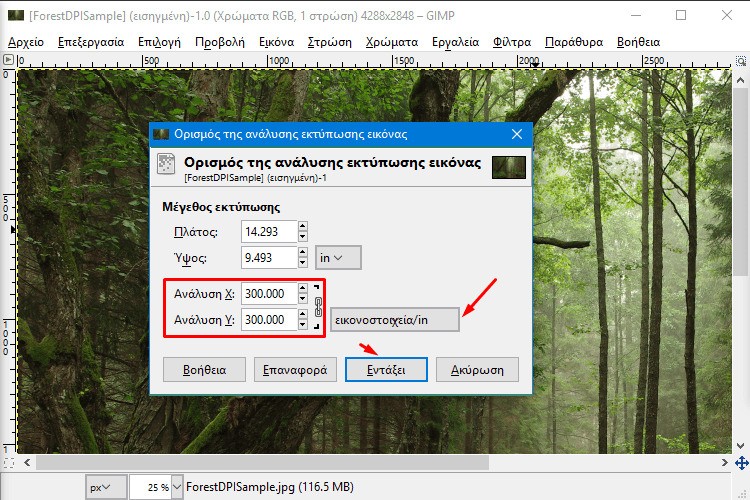Maximize the GIMP window
This screenshot has width=750, height=500.
coord(681,15)
